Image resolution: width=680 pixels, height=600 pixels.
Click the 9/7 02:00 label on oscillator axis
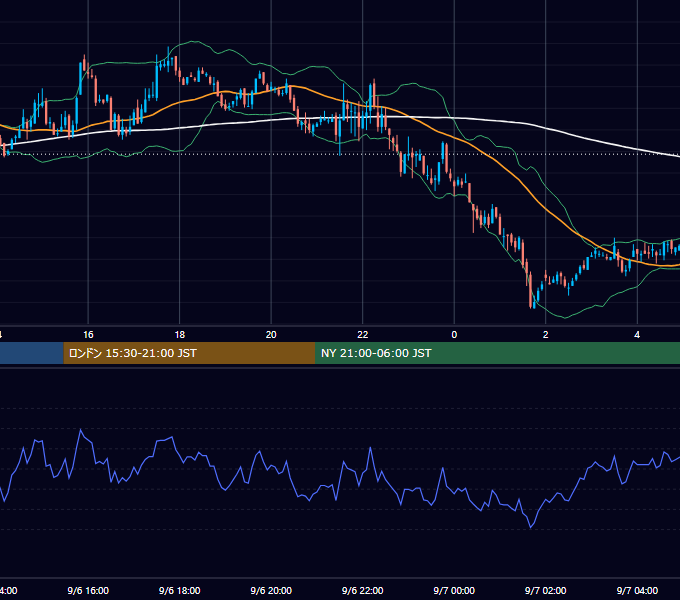click(x=546, y=590)
